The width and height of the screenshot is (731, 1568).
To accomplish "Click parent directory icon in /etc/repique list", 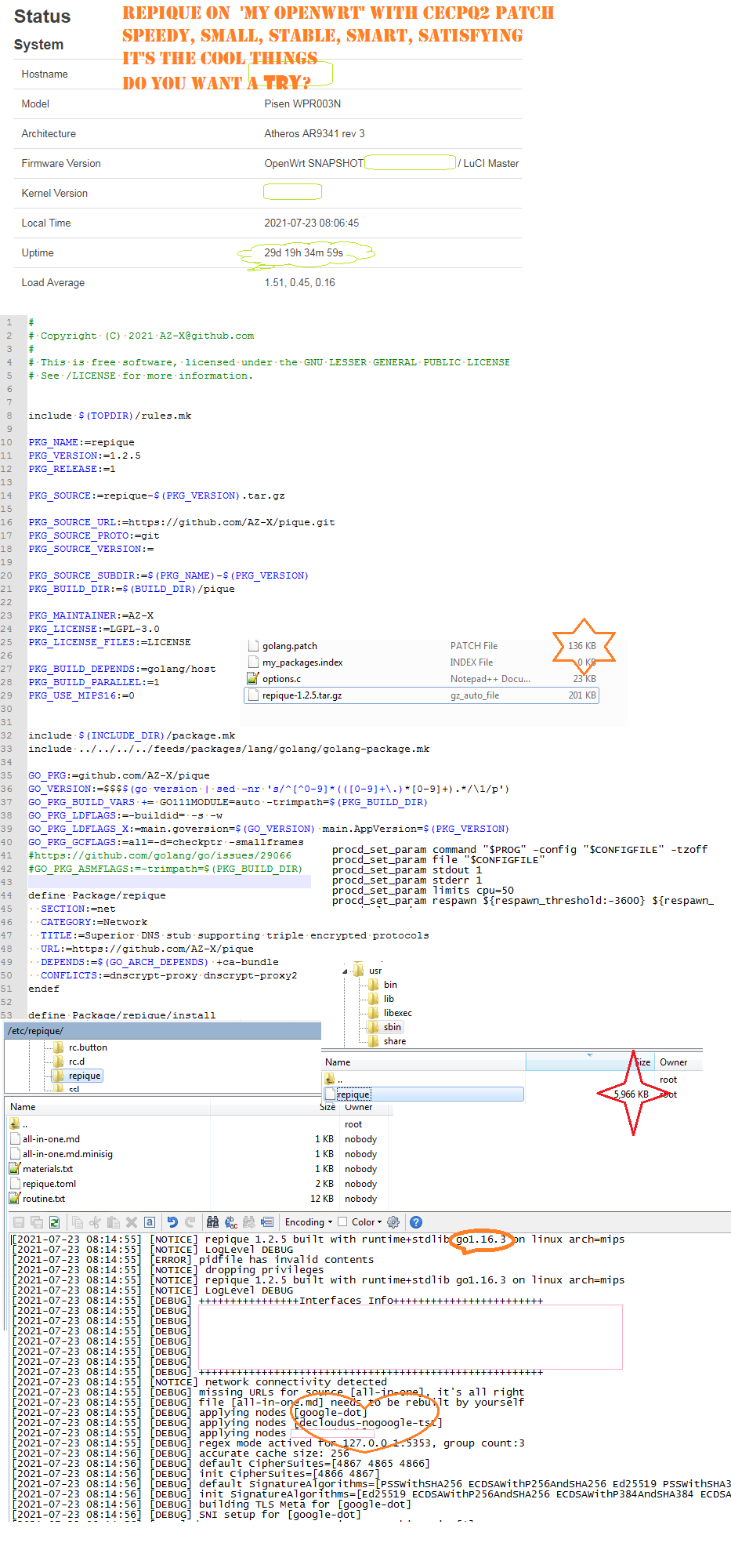I will tap(15, 1124).
